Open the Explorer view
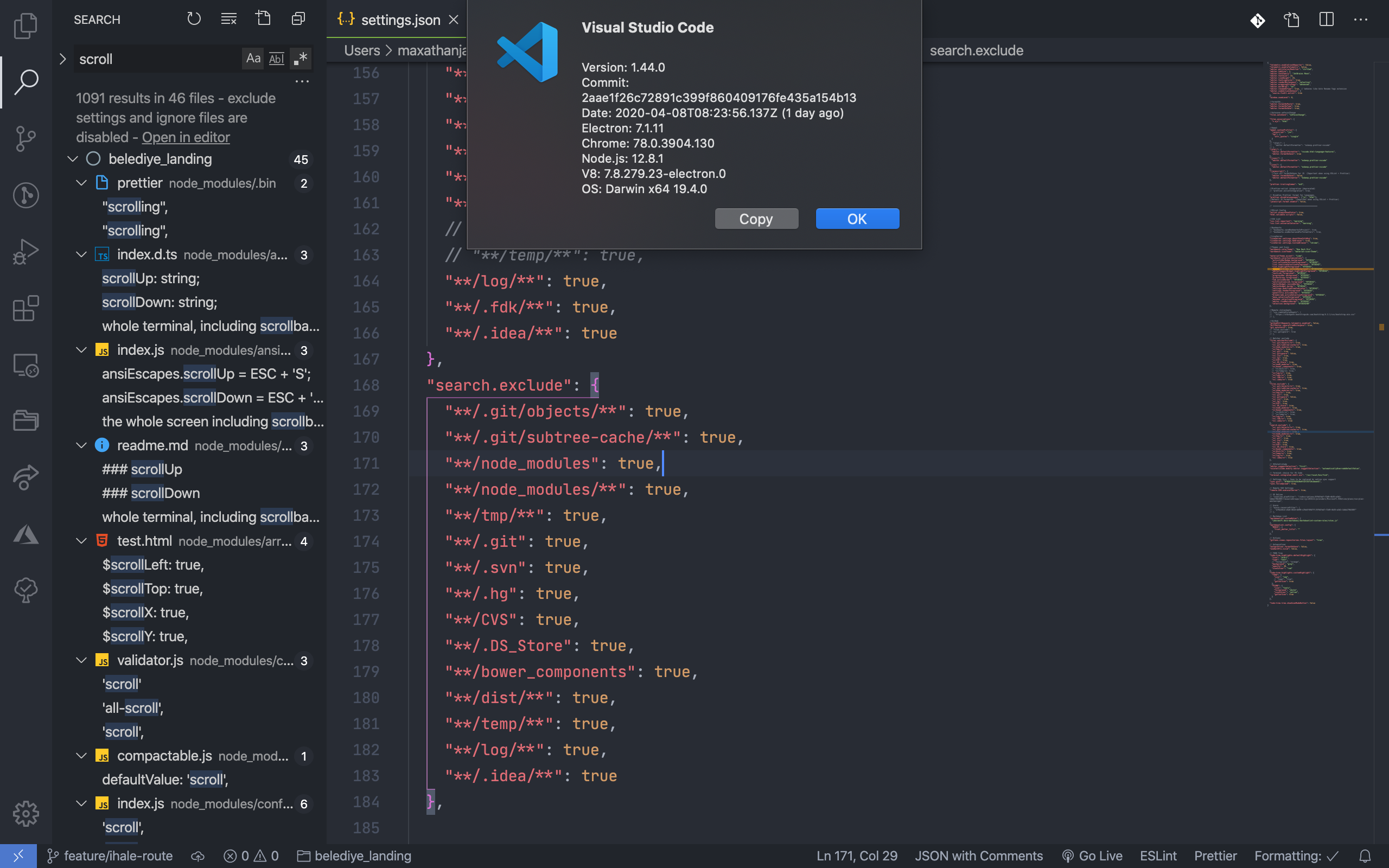The image size is (1389, 868). [x=26, y=25]
